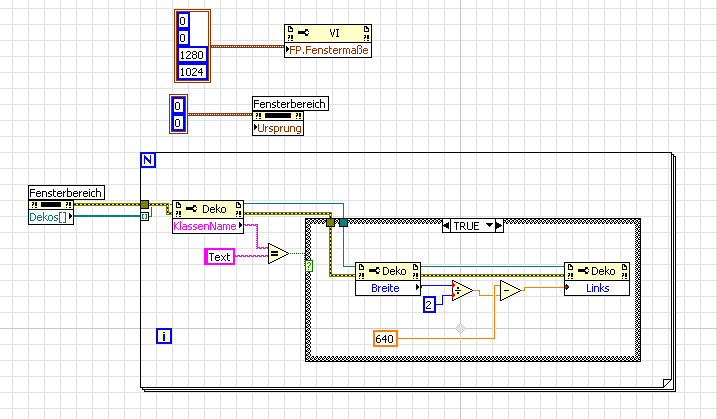Click the loop iteration terminal i
Viewport: 717px width, 419px height.
(x=164, y=336)
